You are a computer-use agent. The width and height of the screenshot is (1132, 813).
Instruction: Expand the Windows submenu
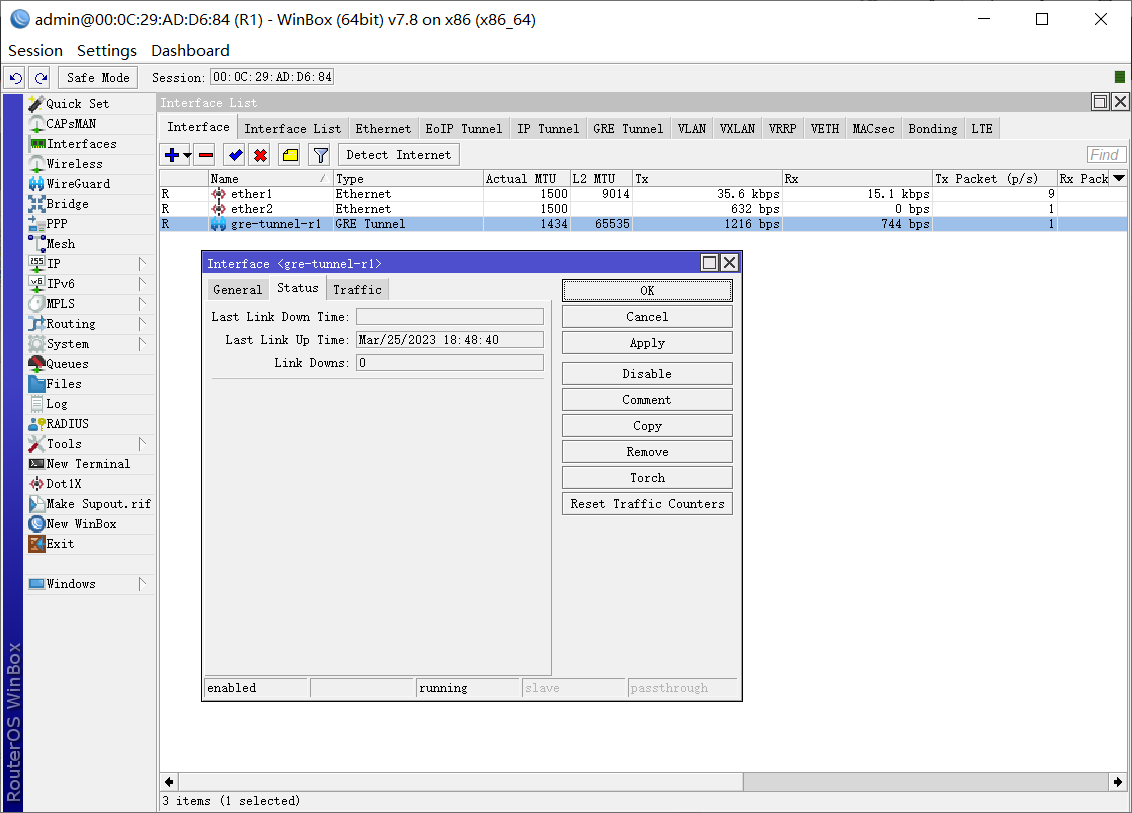tap(91, 584)
